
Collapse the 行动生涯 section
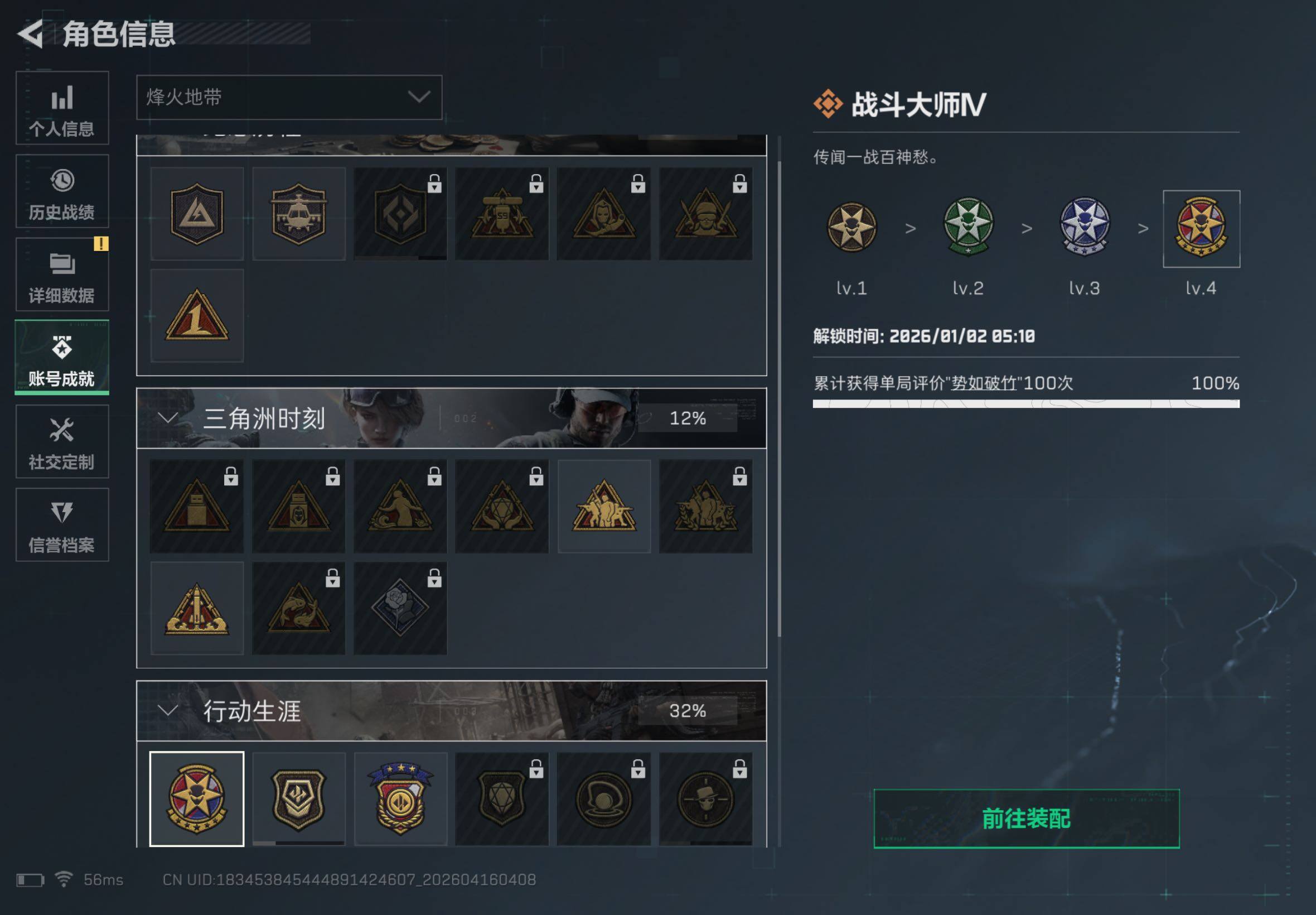coord(167,711)
